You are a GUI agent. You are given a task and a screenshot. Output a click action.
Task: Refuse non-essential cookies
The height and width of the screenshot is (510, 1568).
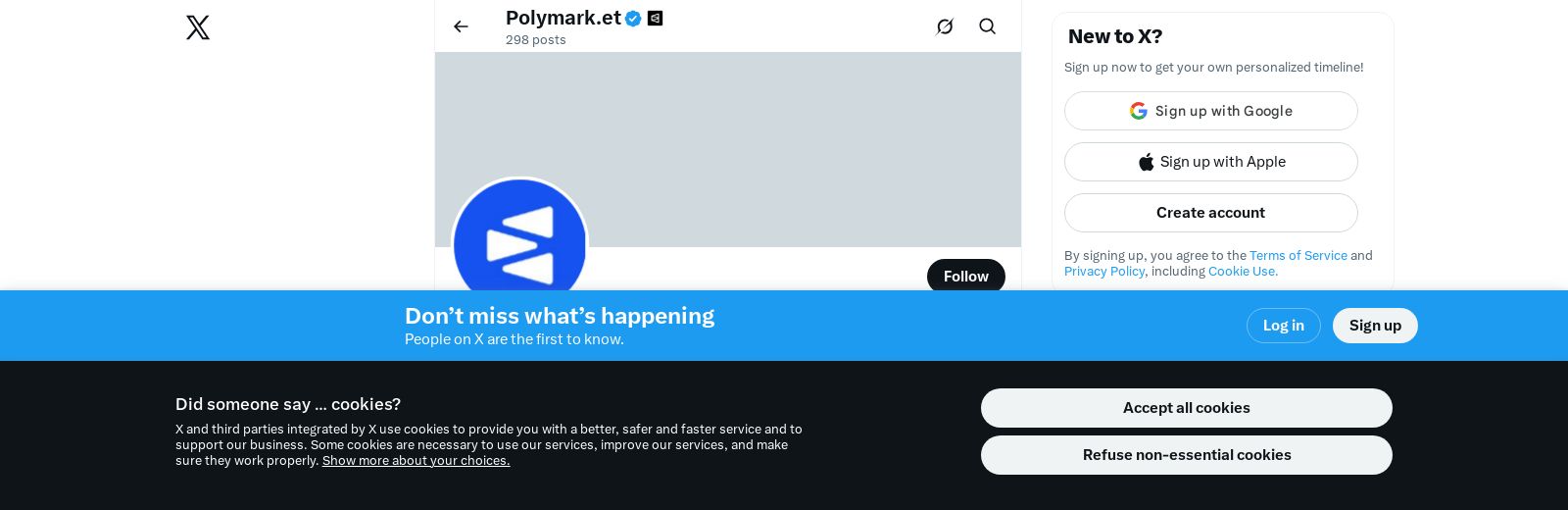click(x=1186, y=455)
